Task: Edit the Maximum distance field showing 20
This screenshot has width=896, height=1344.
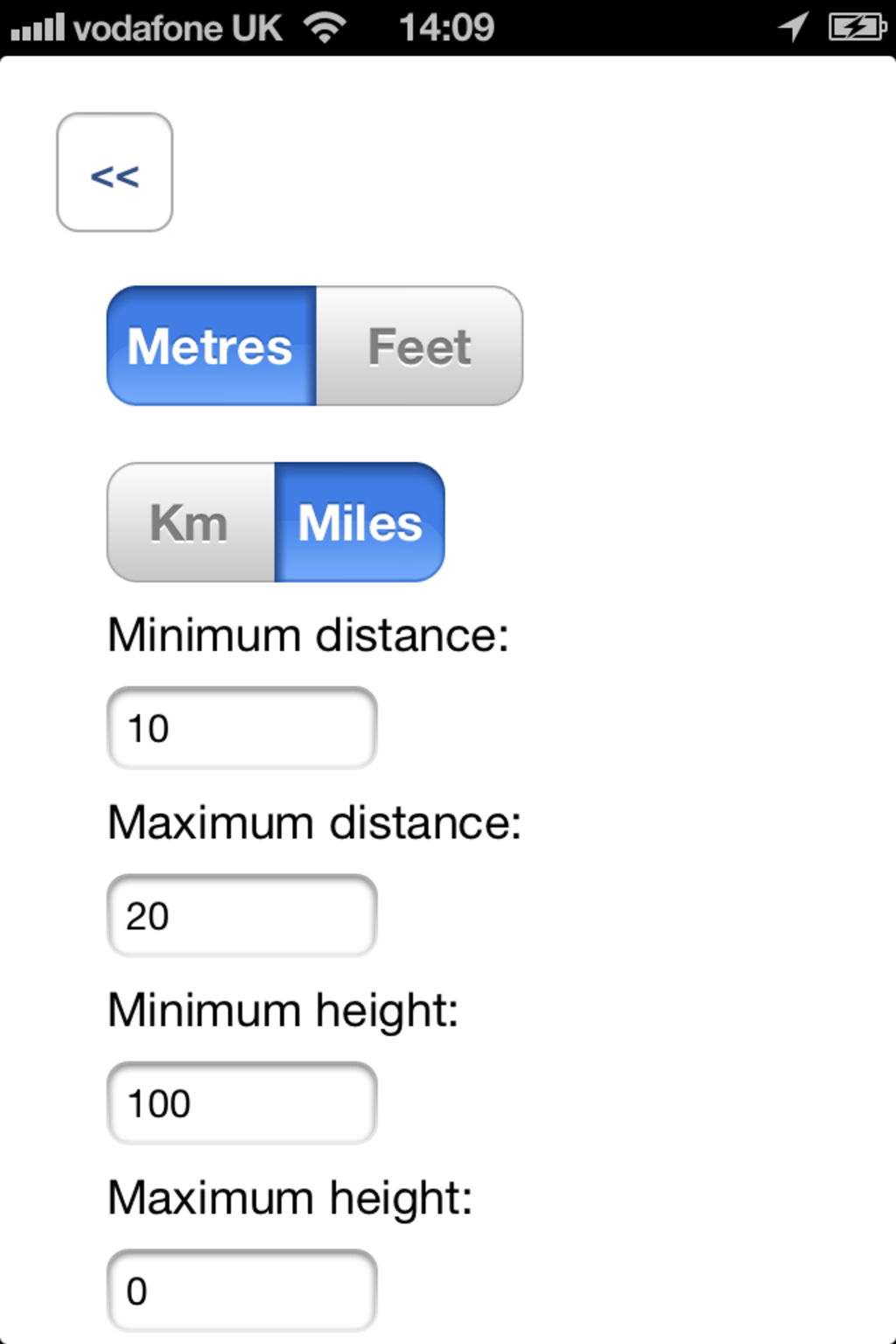Action: click(x=241, y=915)
